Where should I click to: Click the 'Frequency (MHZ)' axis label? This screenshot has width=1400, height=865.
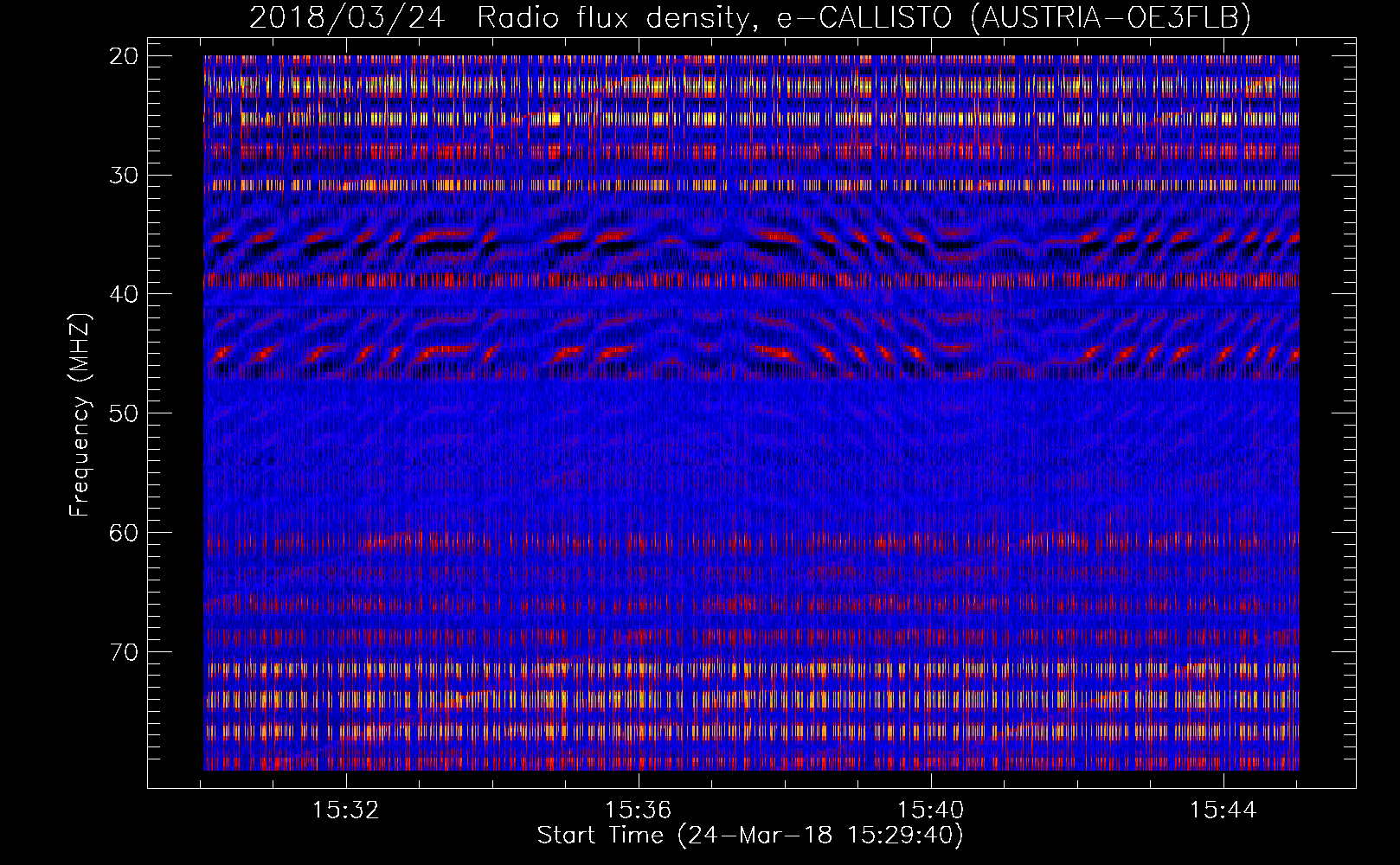(x=79, y=415)
